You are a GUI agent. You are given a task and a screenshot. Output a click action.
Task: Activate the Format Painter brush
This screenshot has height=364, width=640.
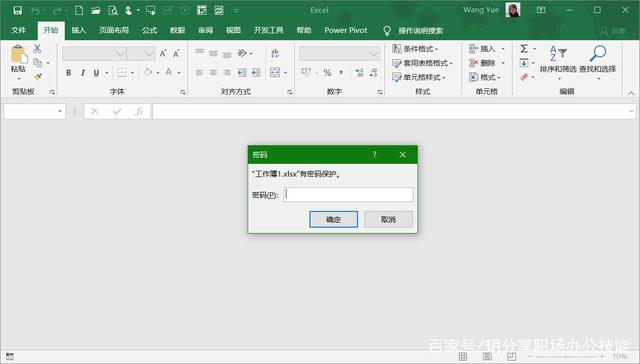pos(38,76)
